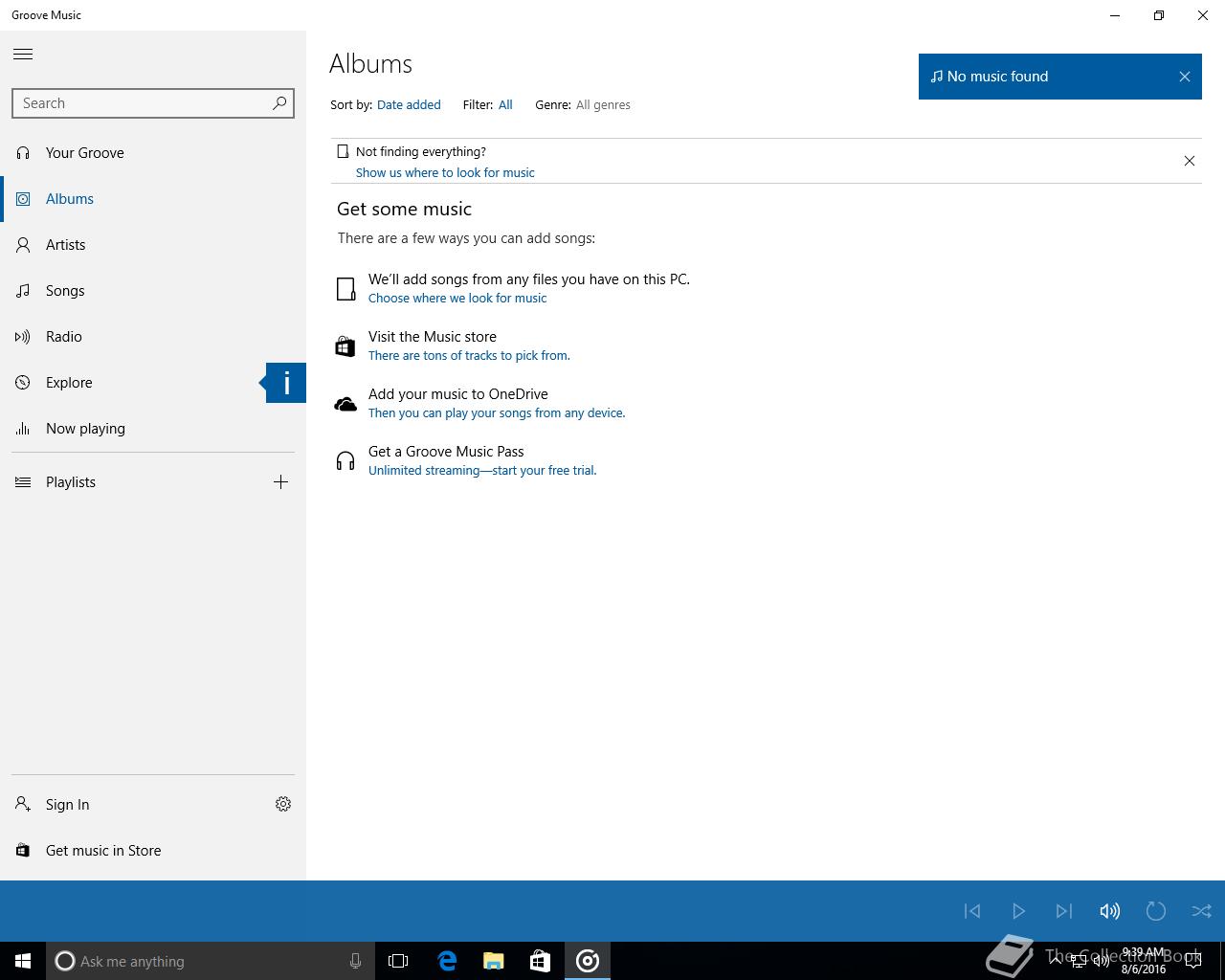Click Unlimited streaming free trial link
Viewport: 1225px width, 980px height.
(482, 471)
